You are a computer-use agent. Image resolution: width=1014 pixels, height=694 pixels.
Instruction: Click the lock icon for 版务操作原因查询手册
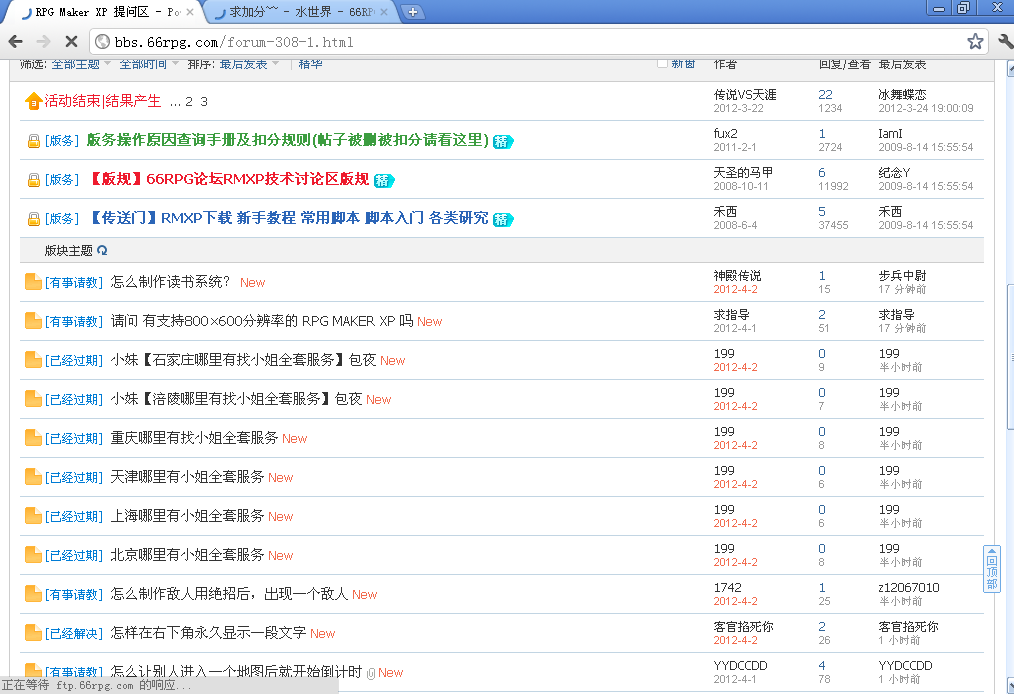tap(34, 141)
